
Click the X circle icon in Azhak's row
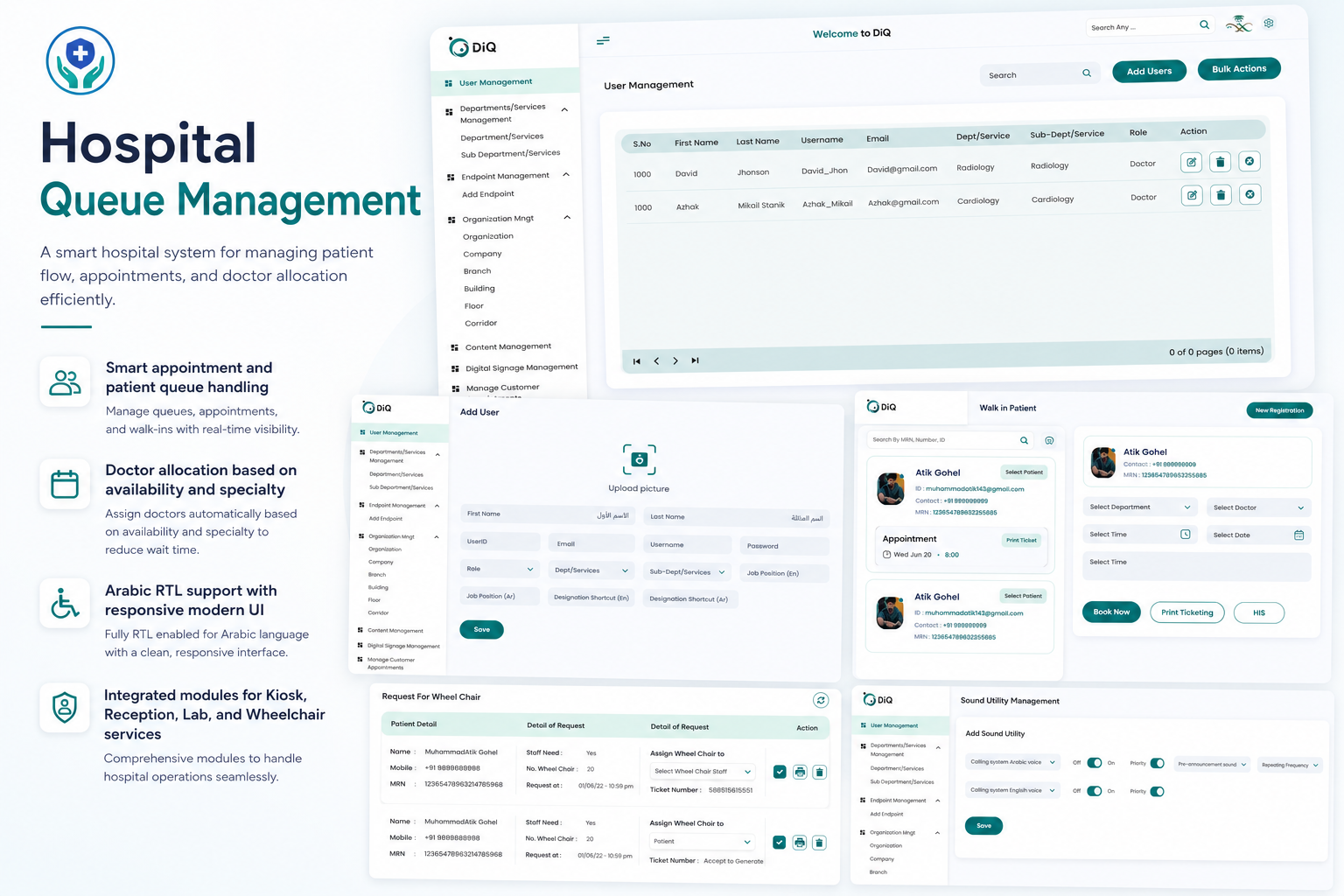click(1250, 194)
